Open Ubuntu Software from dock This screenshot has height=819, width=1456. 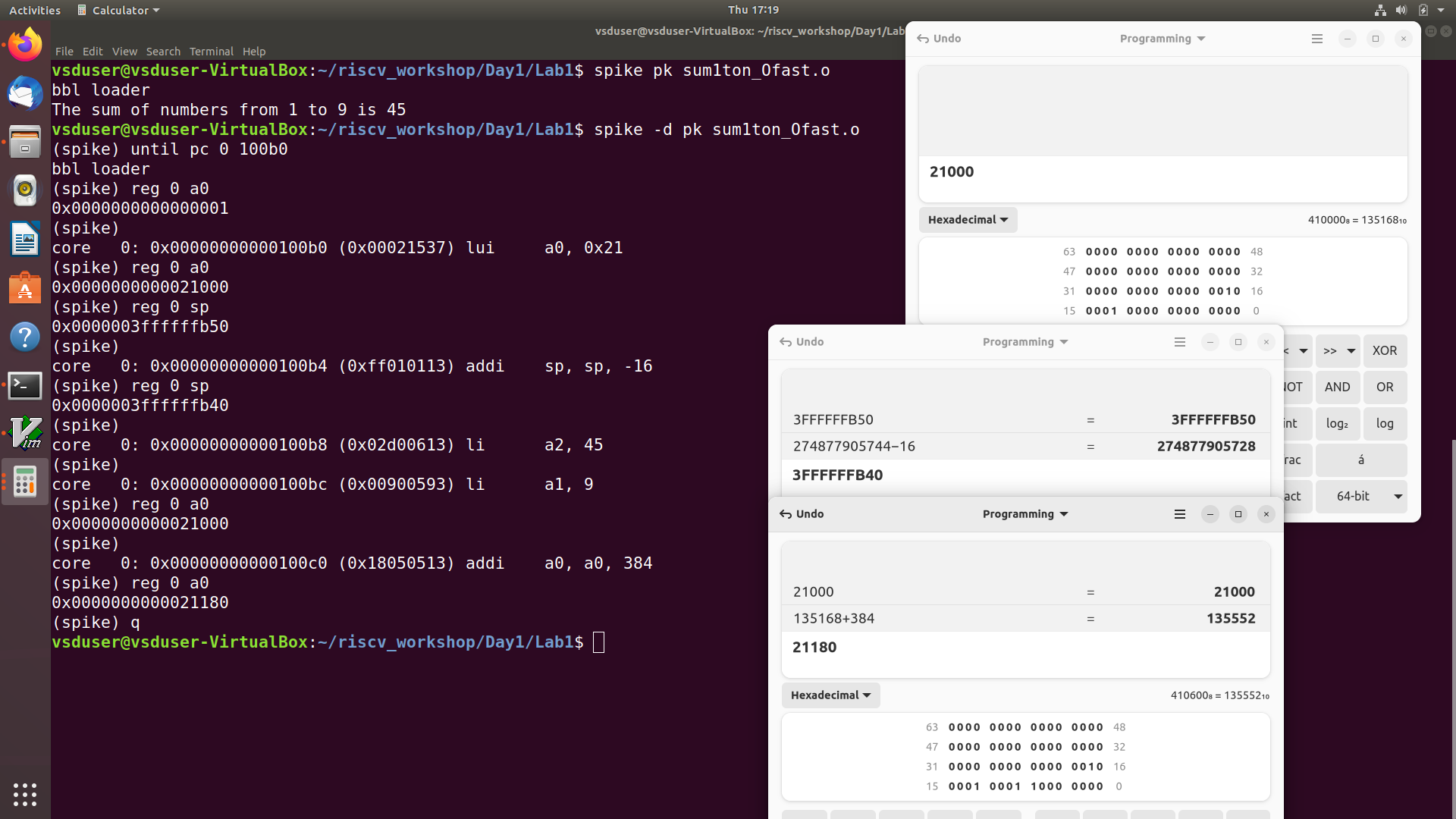pyautogui.click(x=25, y=288)
